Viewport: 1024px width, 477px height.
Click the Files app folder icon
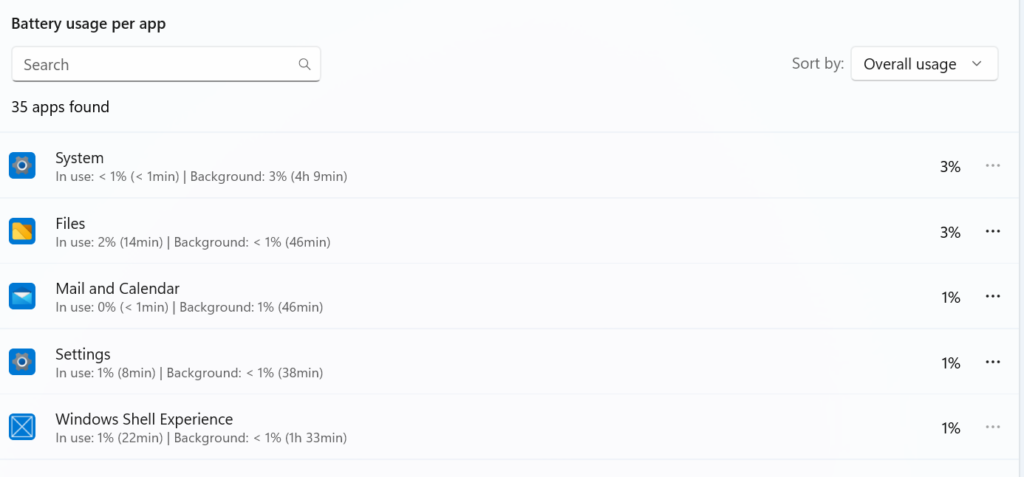[22, 231]
